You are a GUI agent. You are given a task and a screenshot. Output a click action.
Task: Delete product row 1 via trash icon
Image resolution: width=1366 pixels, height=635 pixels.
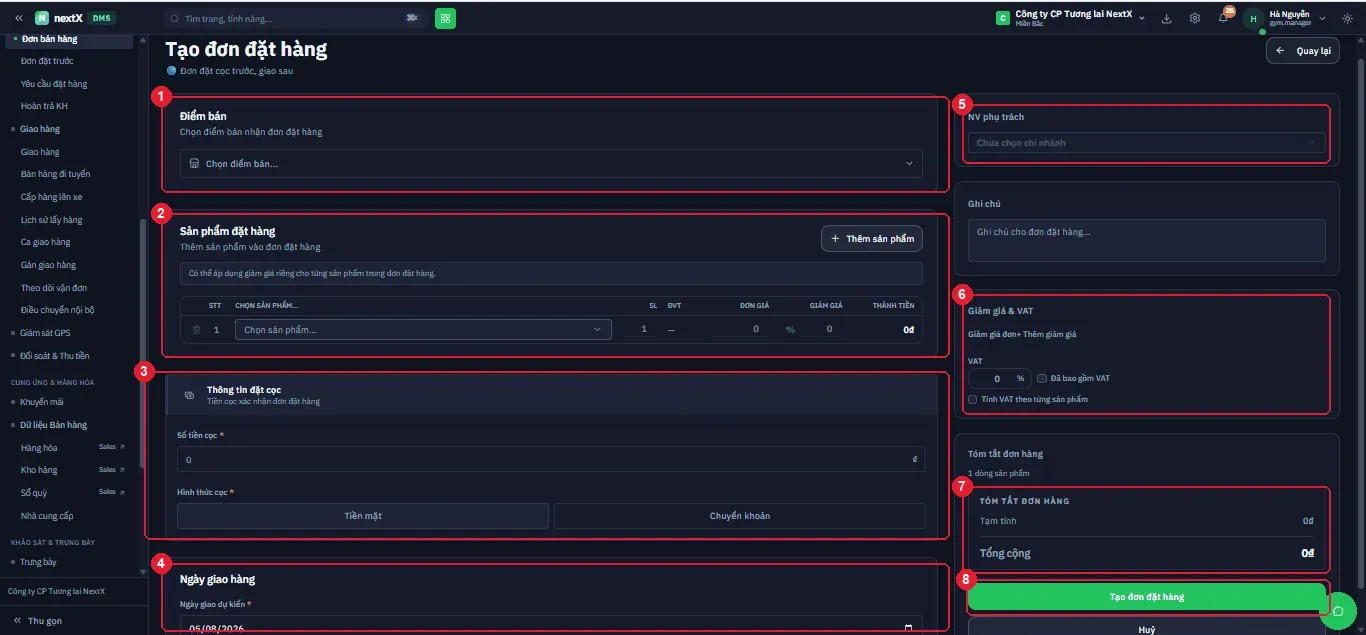coord(196,329)
